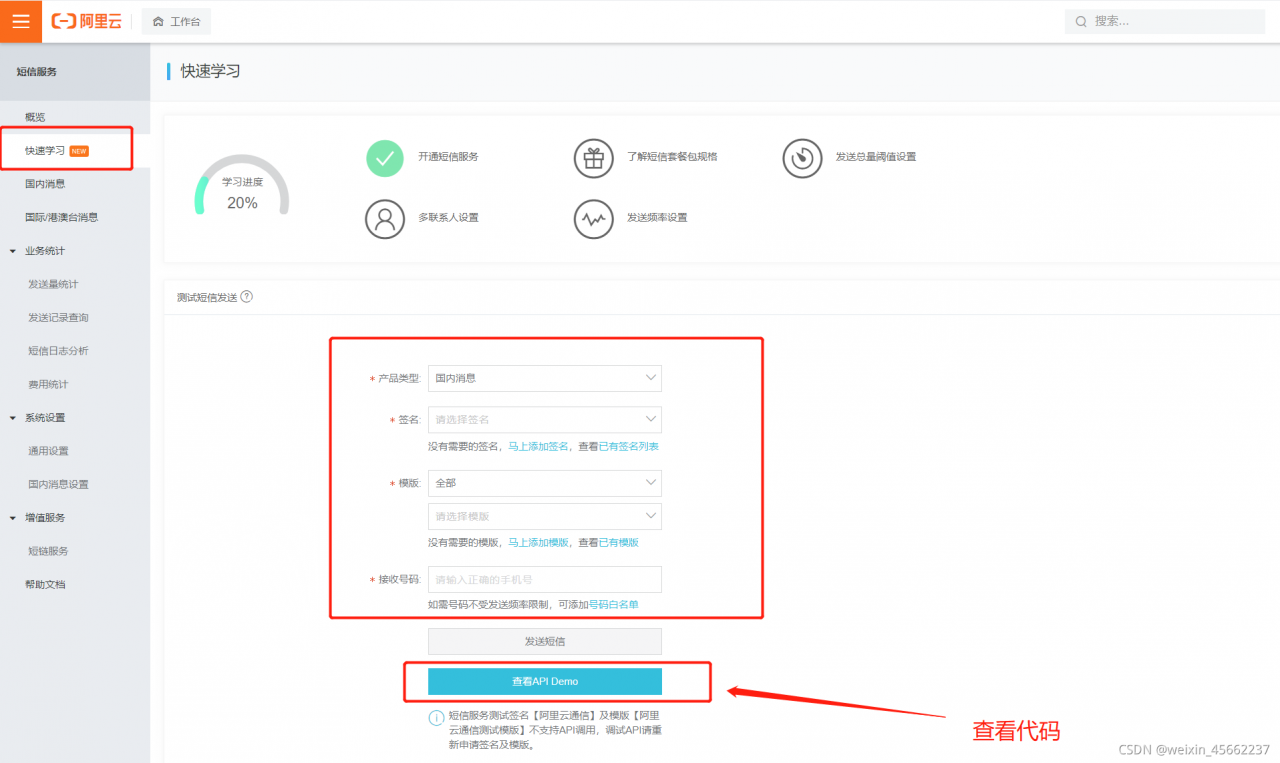Focus the 接收号码 phone number field
This screenshot has width=1280, height=763.
click(545, 579)
